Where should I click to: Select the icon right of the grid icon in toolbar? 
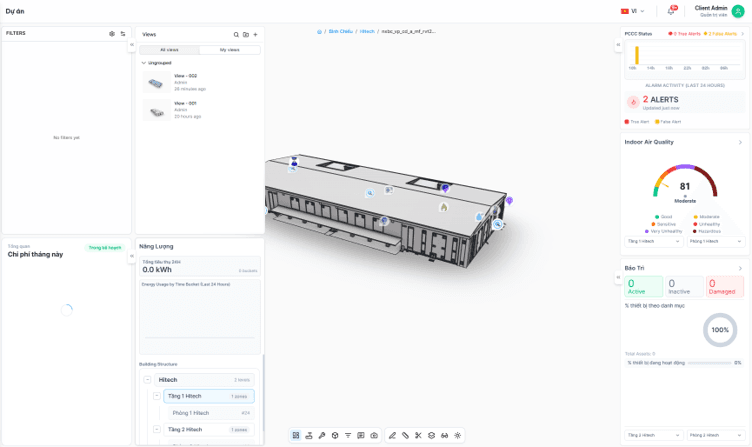coord(309,435)
